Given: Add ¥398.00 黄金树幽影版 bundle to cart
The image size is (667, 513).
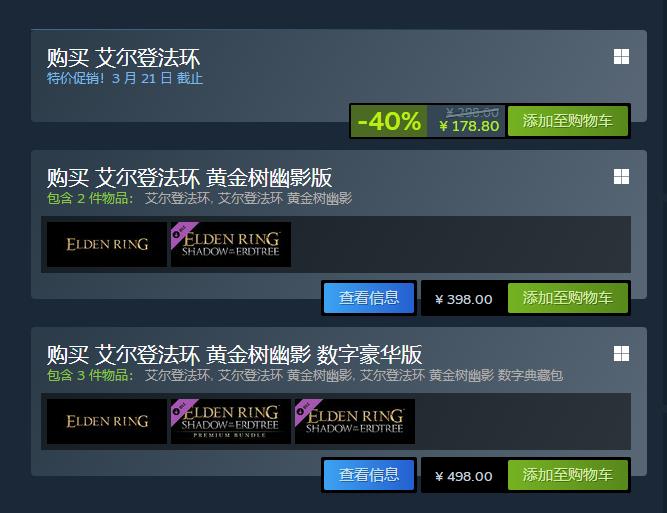Looking at the screenshot, I should [567, 298].
